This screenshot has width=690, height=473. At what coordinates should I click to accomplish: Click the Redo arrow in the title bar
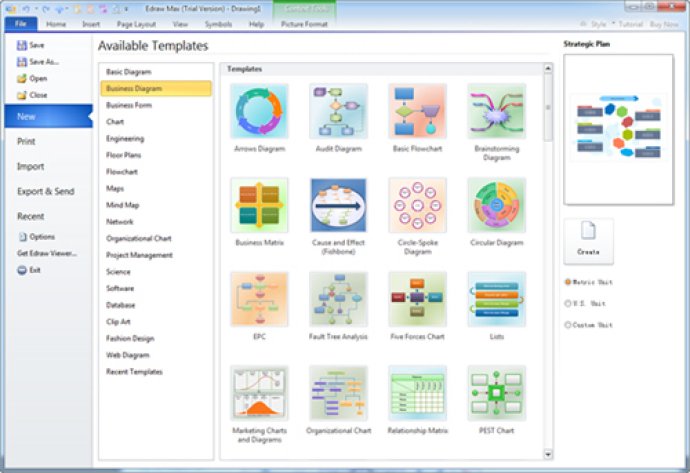click(46, 9)
